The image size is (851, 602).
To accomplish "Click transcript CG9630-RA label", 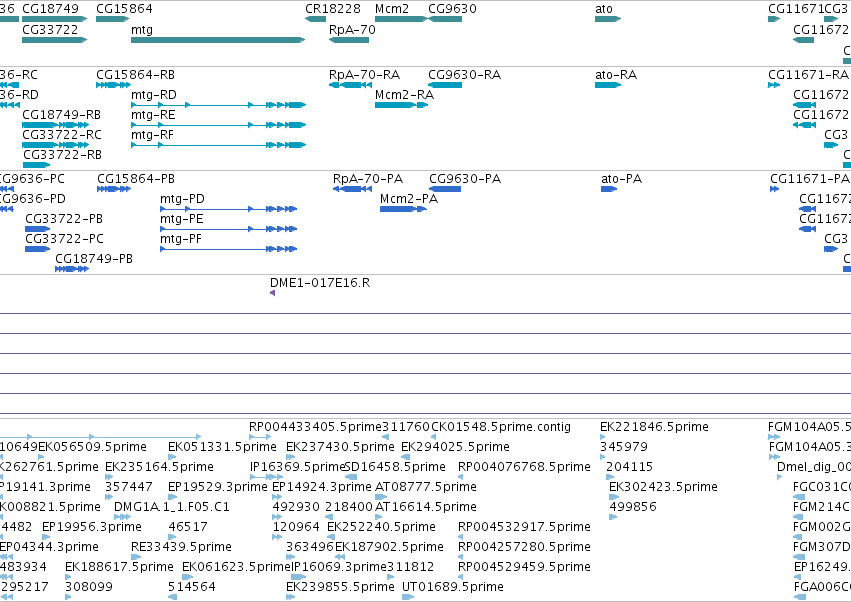I will tap(465, 74).
